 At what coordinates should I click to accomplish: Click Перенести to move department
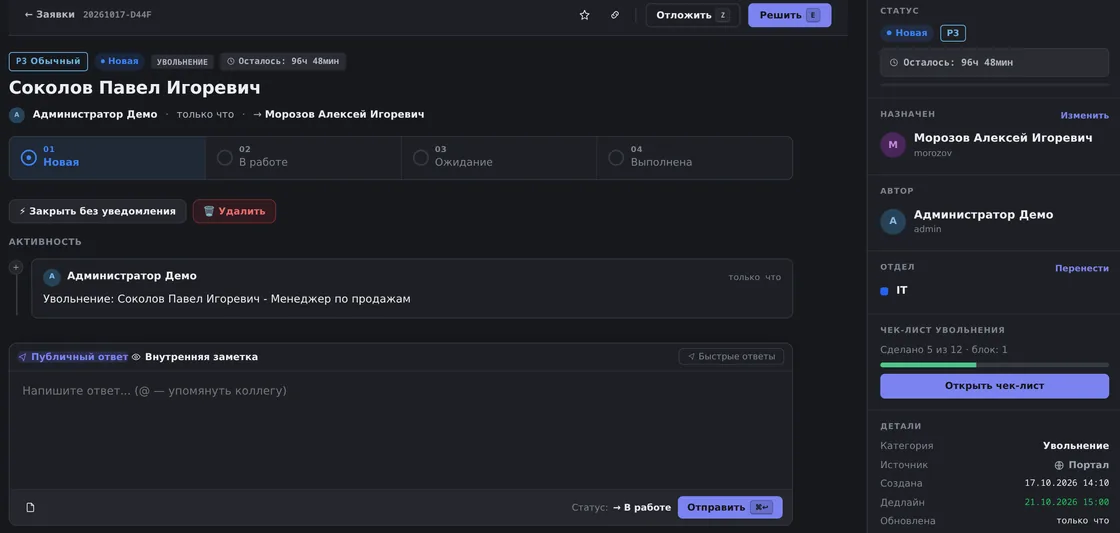[1082, 268]
